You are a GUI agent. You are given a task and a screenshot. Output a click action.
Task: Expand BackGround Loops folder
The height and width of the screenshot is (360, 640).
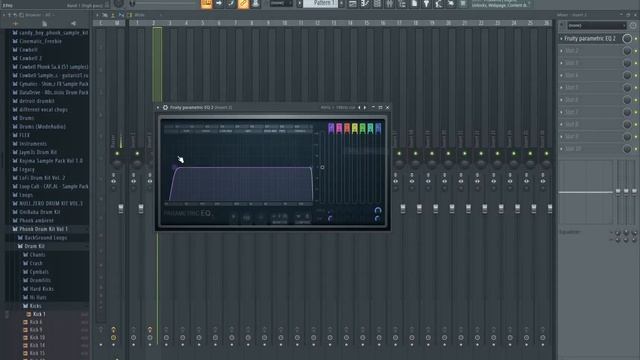46,238
